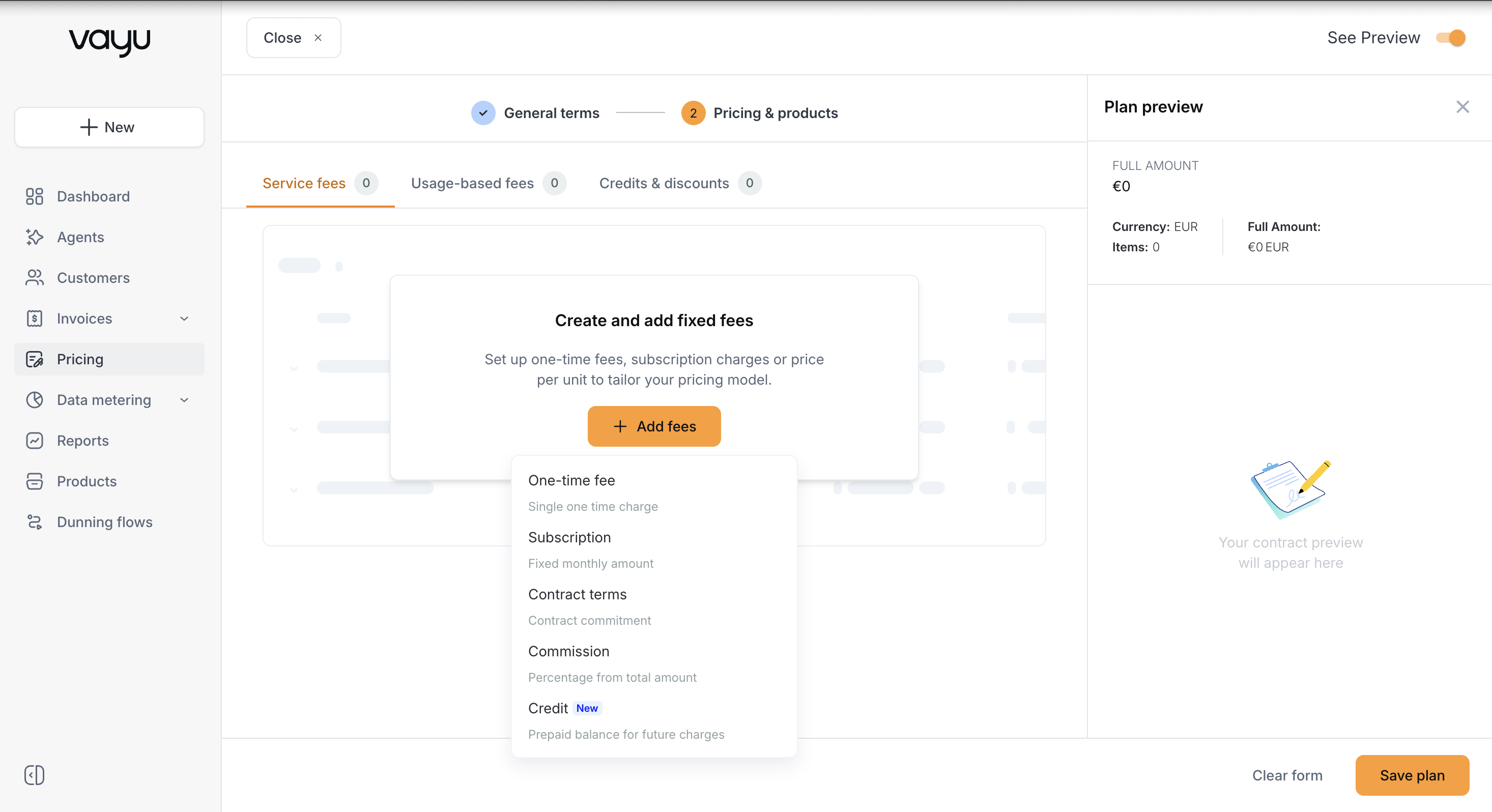1492x812 pixels.
Task: Click 'FULL AMOUNT' label in preview
Action: [1155, 166]
